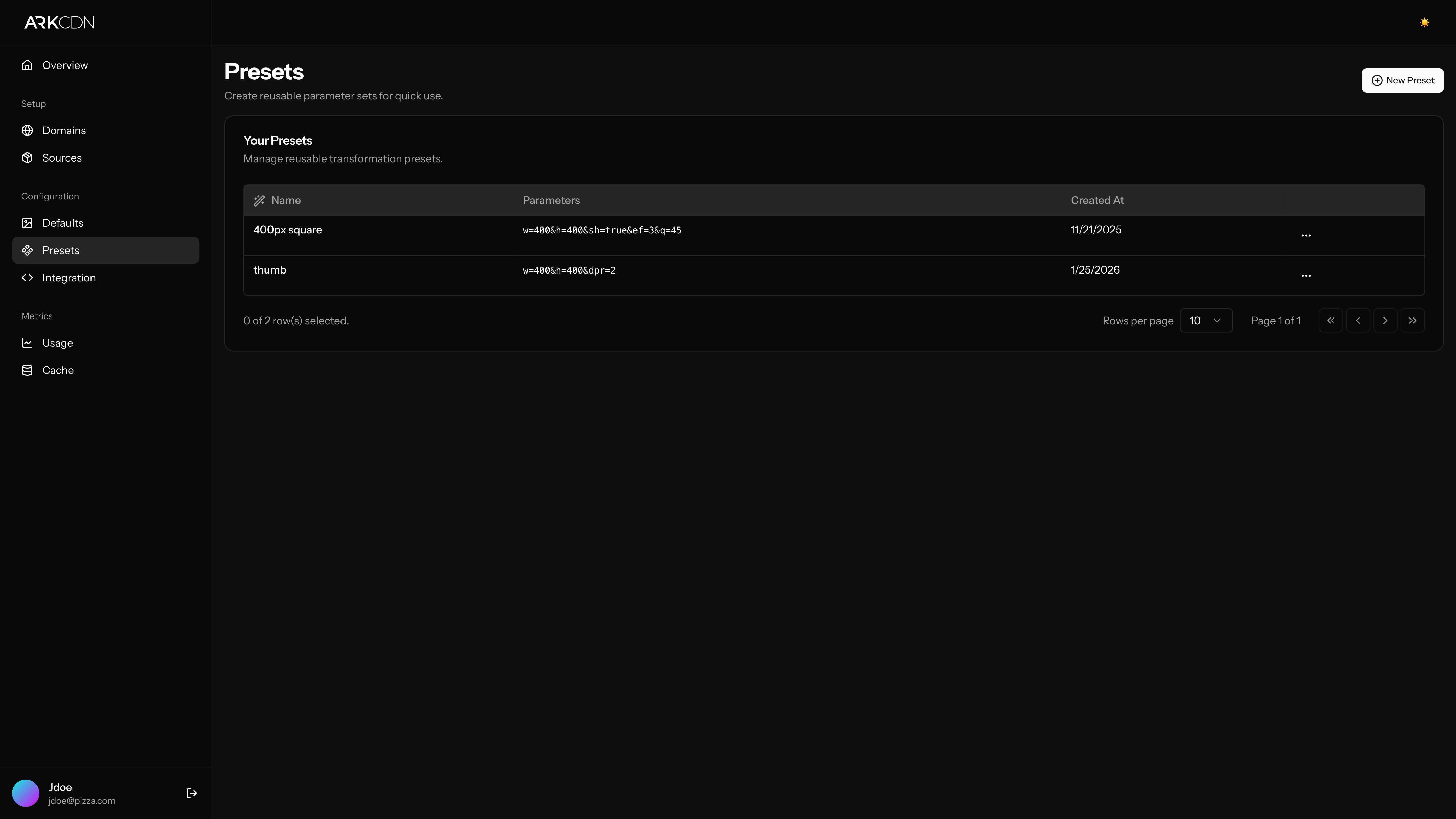Go to last page button

[1413, 321]
